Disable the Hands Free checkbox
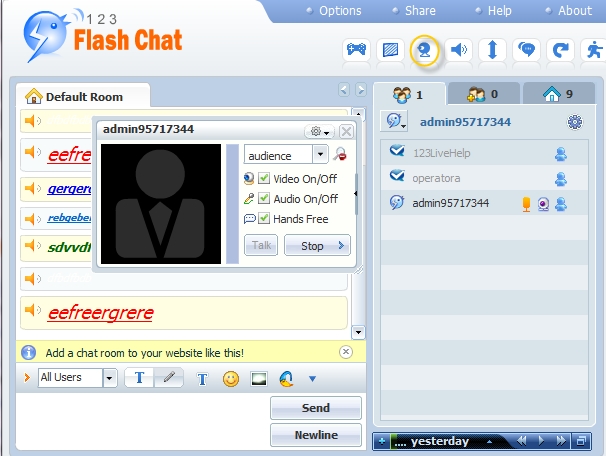This screenshot has width=606, height=456. coord(265,218)
